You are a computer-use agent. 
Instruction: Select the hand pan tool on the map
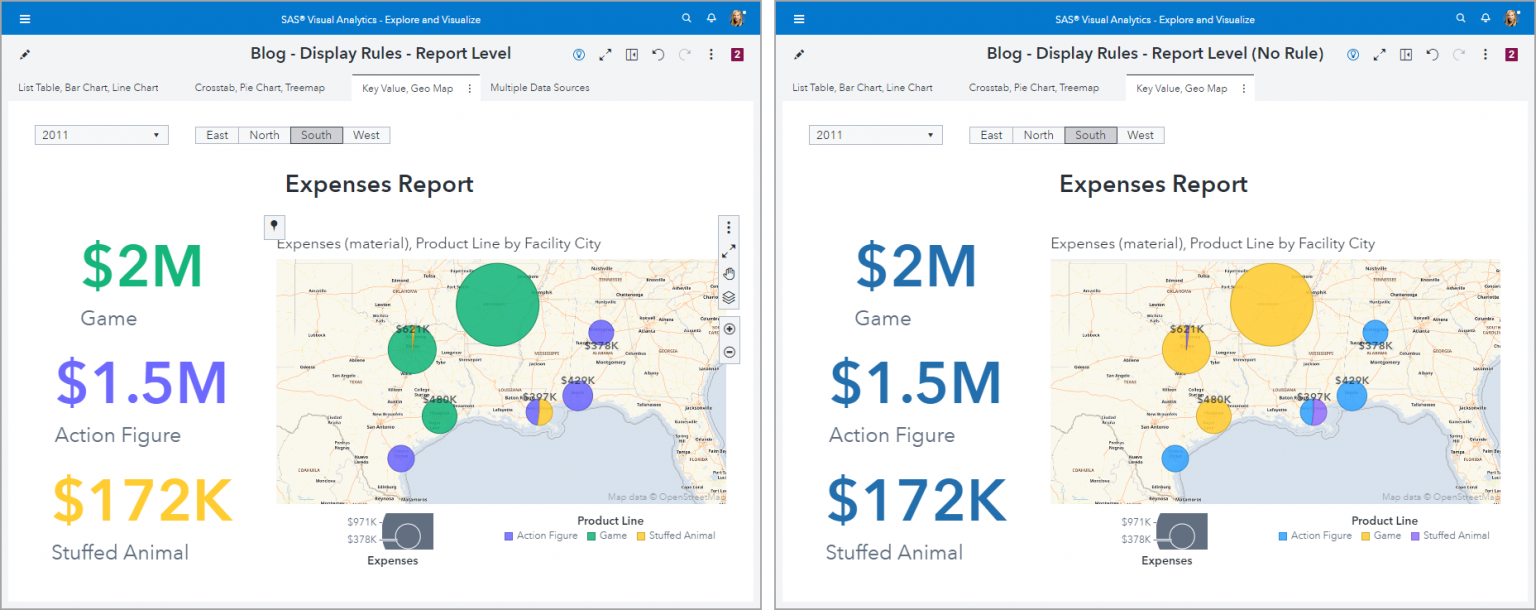tap(729, 274)
